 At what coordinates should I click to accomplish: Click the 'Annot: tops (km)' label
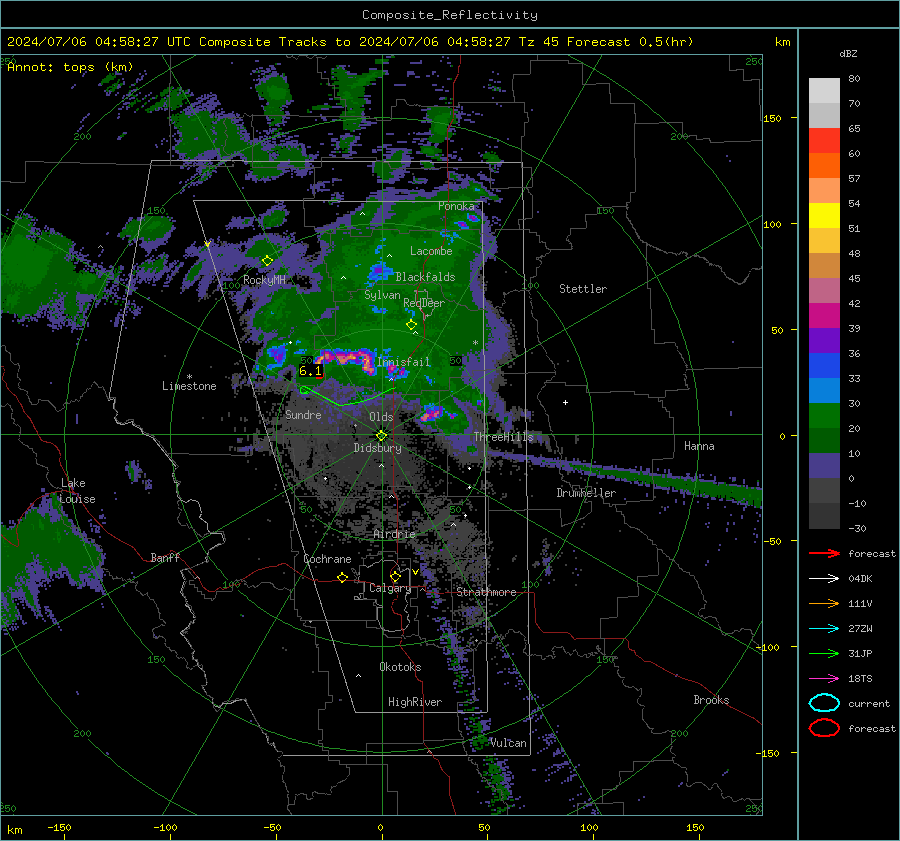pyautogui.click(x=70, y=67)
